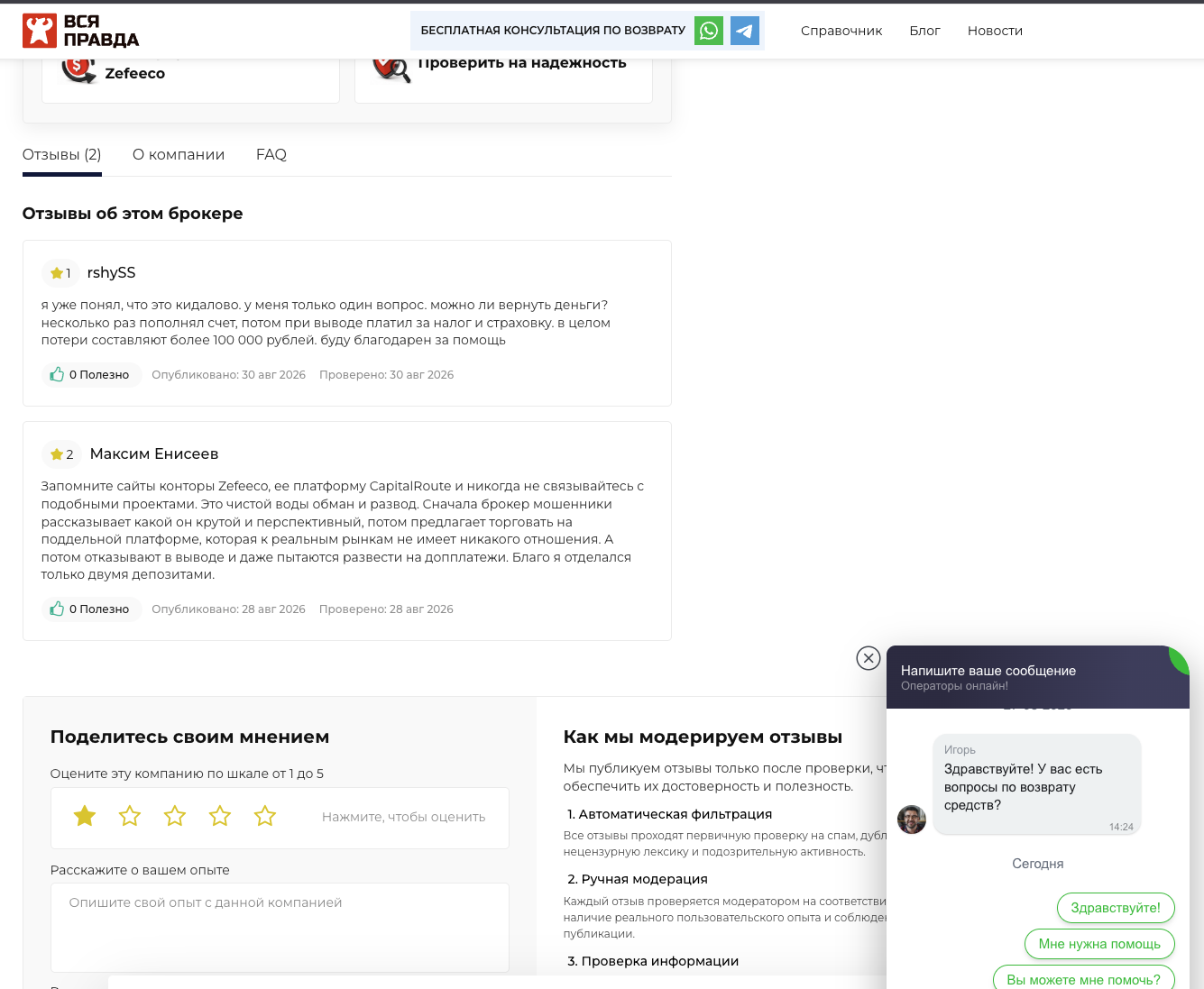The height and width of the screenshot is (989, 1204).
Task: Open Новости in the top navigation
Action: click(x=995, y=31)
